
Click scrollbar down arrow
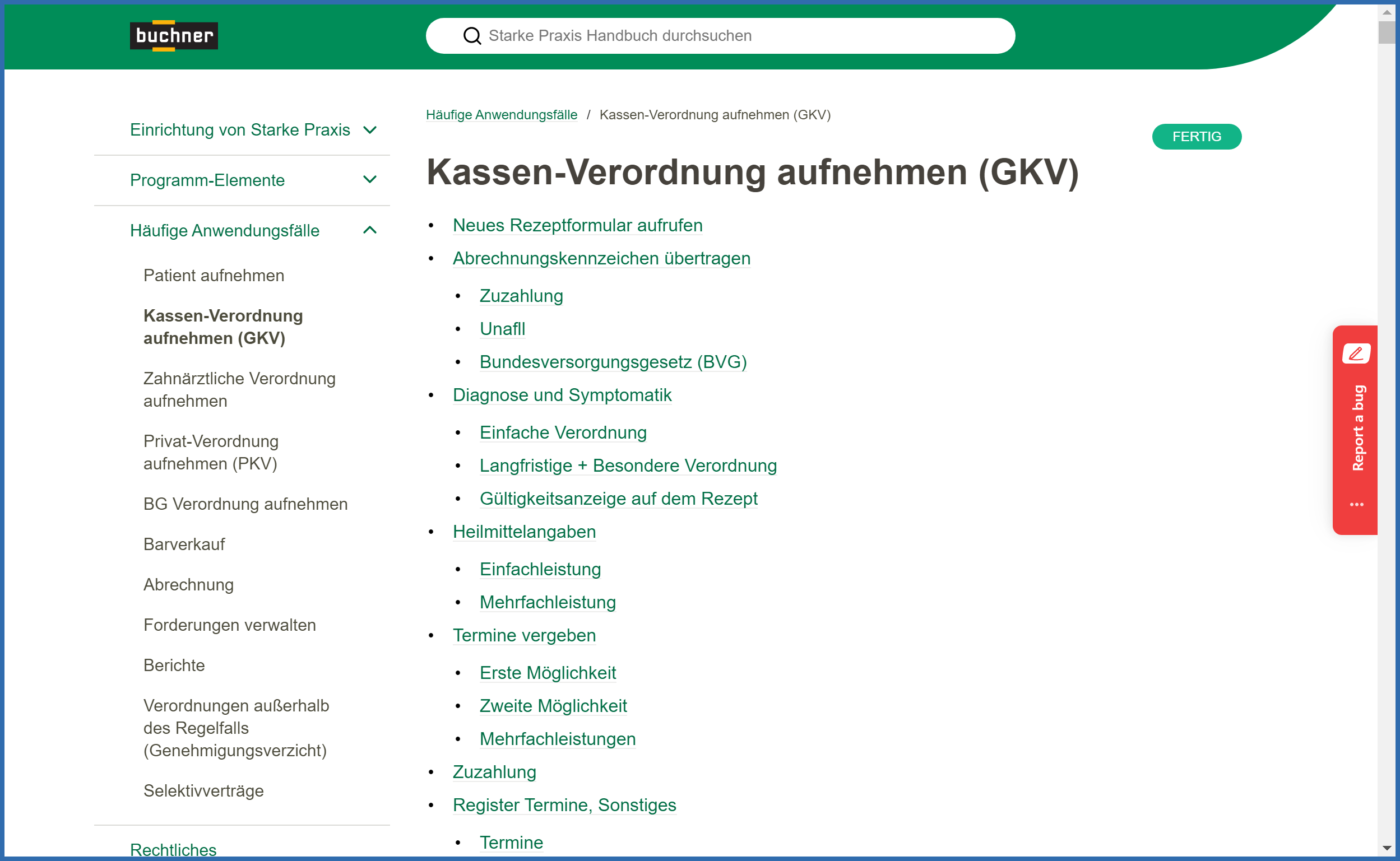[x=1387, y=849]
